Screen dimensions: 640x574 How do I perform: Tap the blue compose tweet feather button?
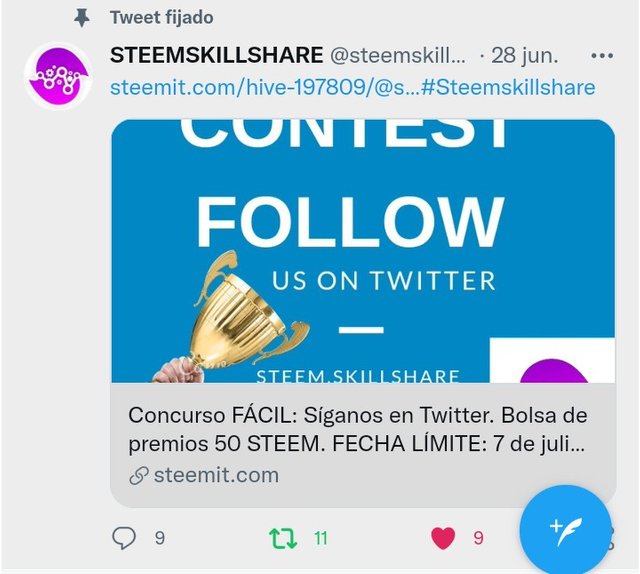pos(566,531)
